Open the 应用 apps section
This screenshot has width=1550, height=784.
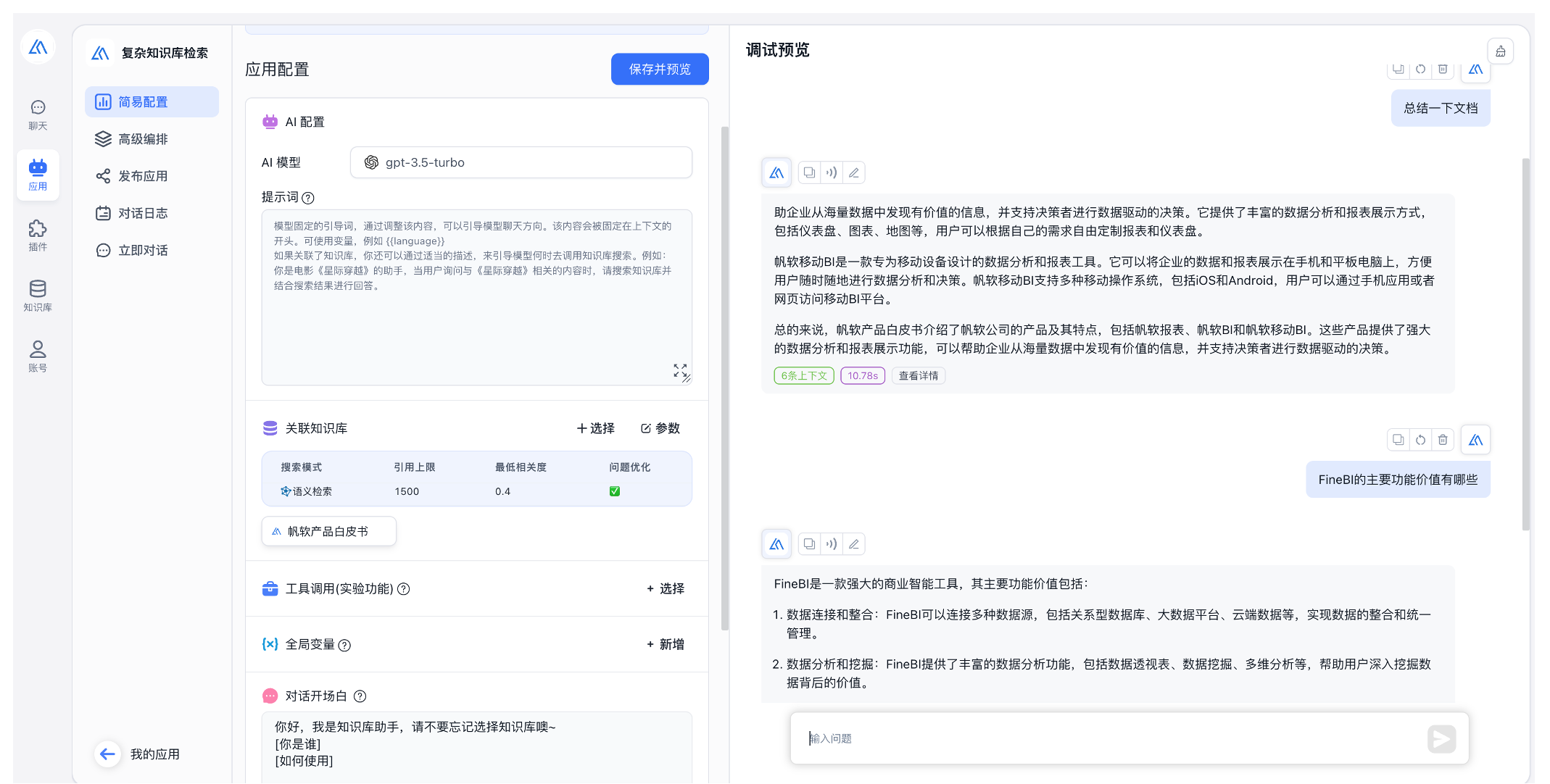click(38, 175)
